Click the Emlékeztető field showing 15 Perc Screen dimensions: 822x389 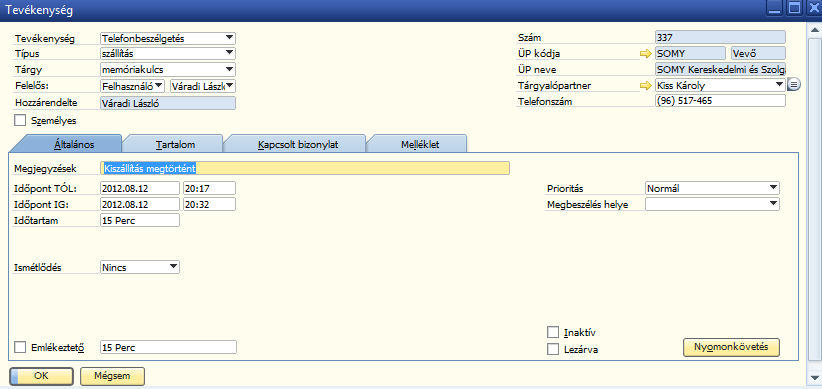(168, 347)
